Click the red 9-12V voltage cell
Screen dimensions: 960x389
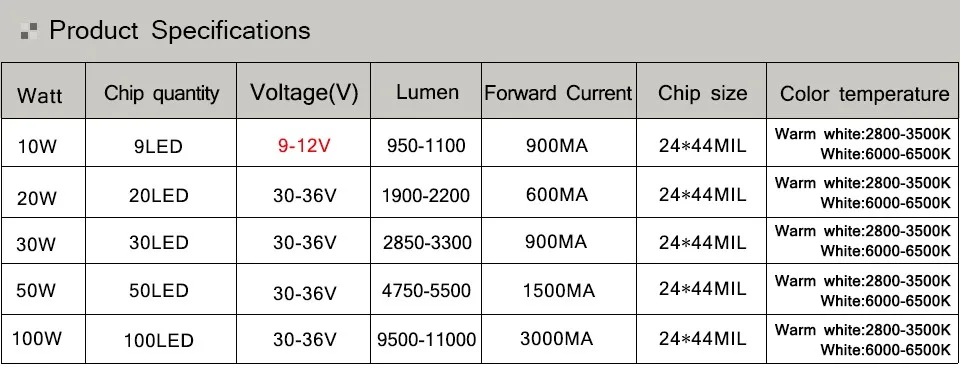[304, 146]
